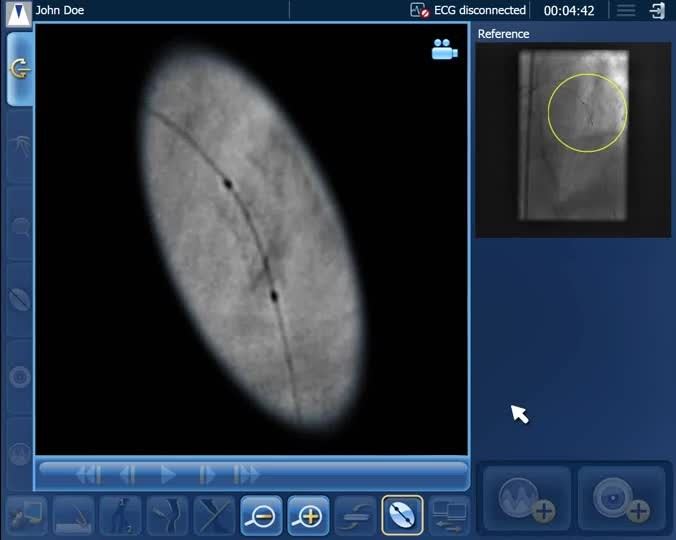Step back one frame
Viewport: 676px width, 540px height.
tap(128, 475)
